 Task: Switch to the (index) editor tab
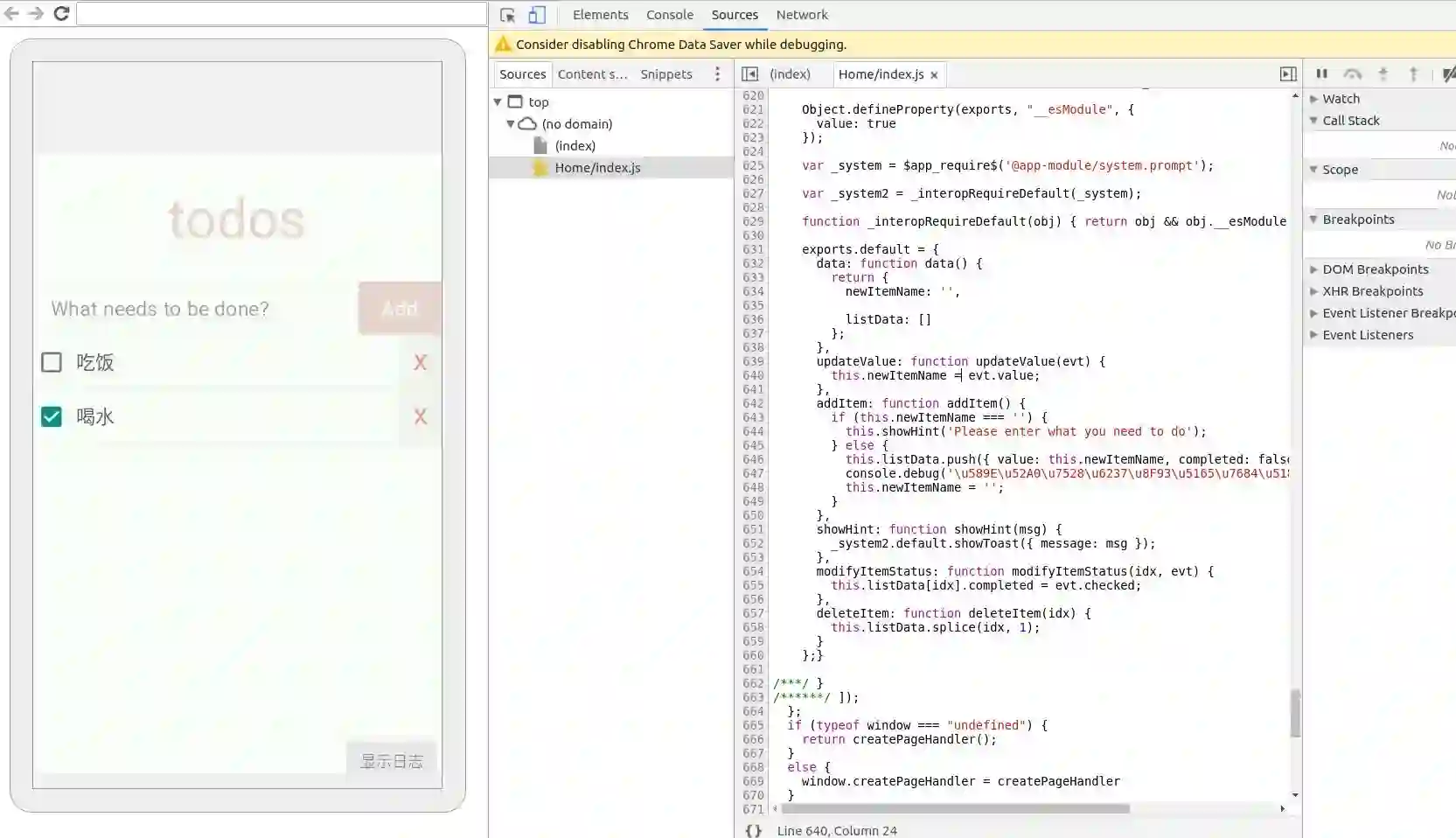[x=791, y=74]
